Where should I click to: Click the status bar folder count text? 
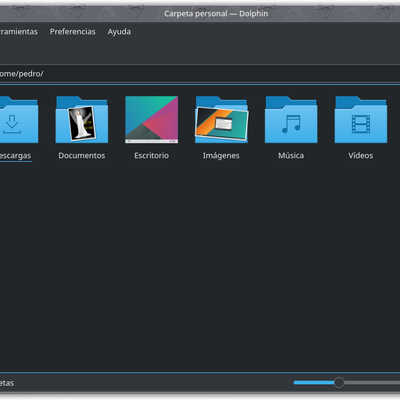pos(7,383)
